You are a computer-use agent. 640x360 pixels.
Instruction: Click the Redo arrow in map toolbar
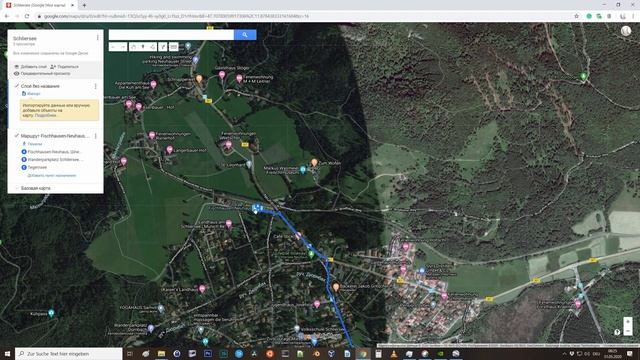pos(122,47)
